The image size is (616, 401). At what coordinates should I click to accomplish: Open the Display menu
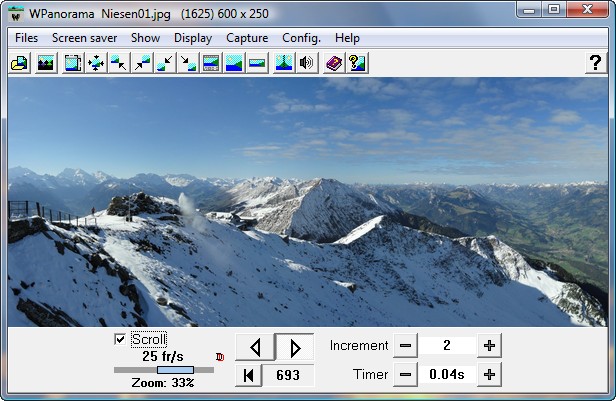pos(193,38)
